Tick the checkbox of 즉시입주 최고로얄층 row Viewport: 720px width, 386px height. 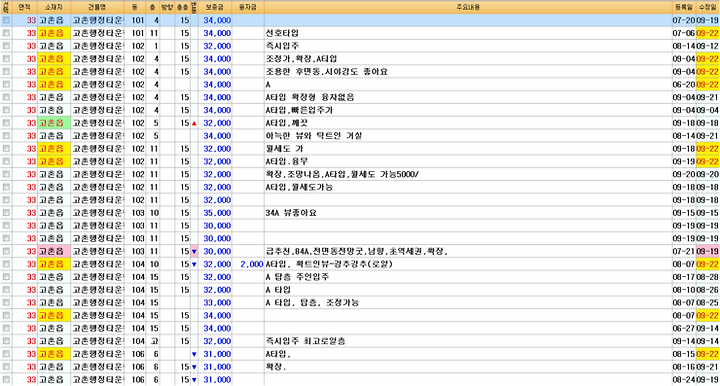(6, 341)
